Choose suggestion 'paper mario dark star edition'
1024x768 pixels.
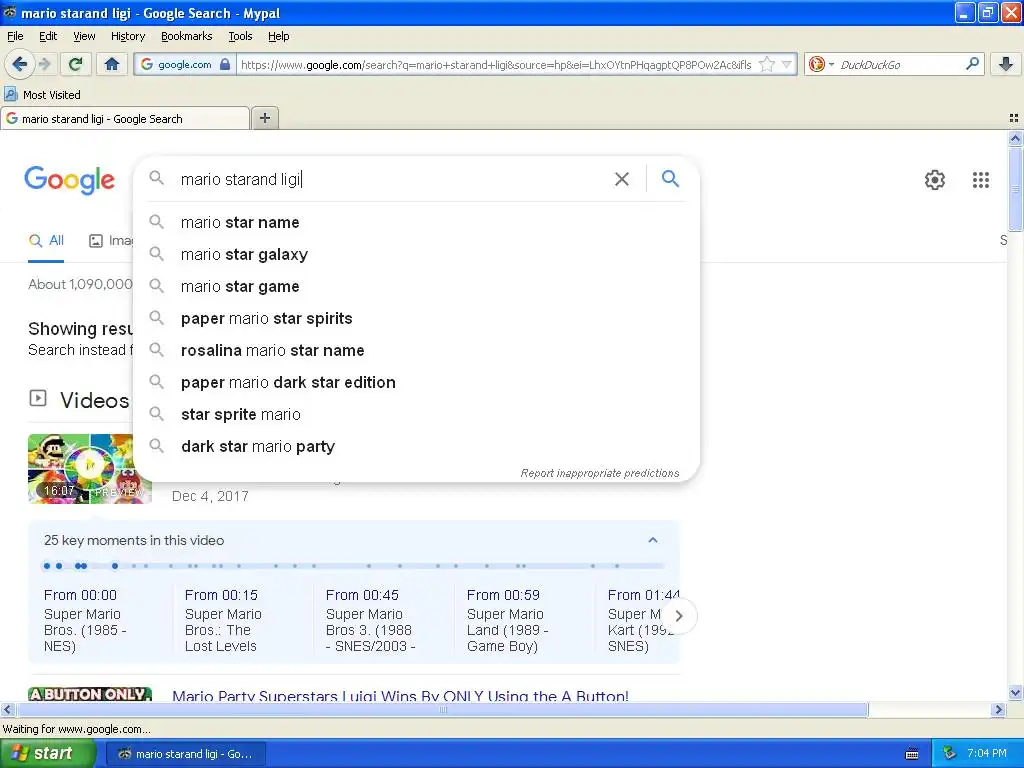coord(416,382)
